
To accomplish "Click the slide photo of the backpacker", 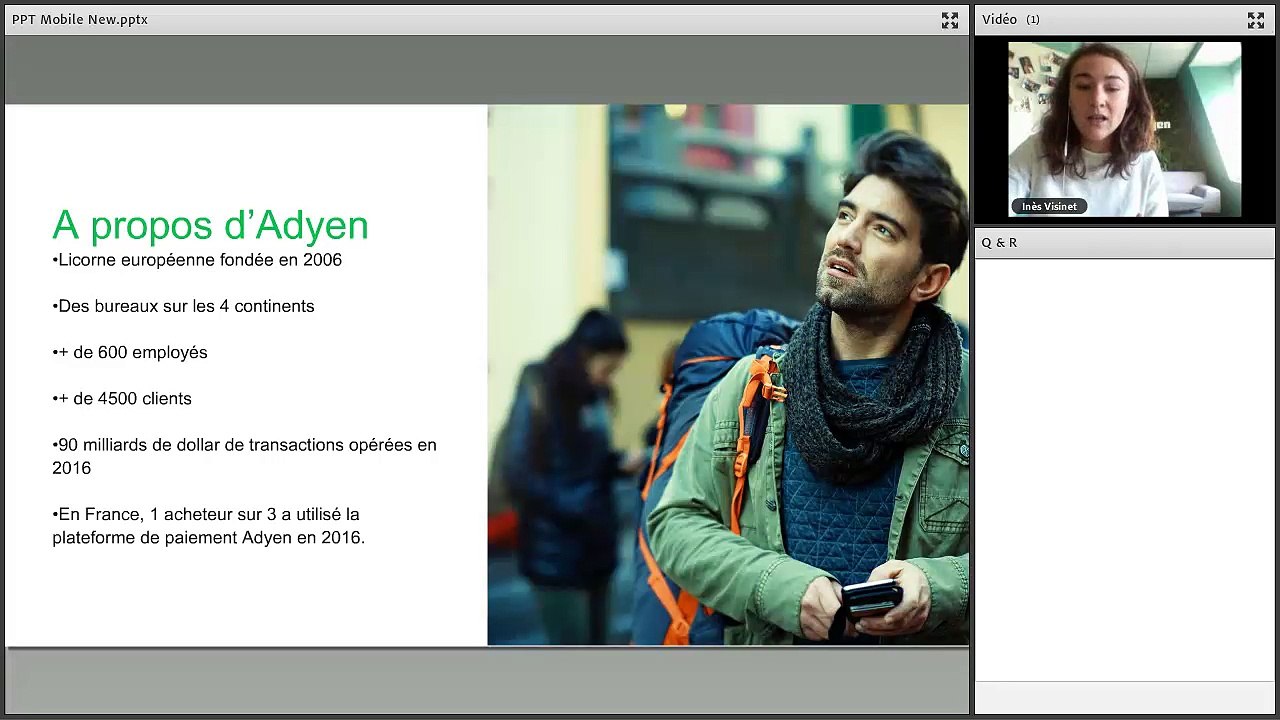I will [x=728, y=375].
